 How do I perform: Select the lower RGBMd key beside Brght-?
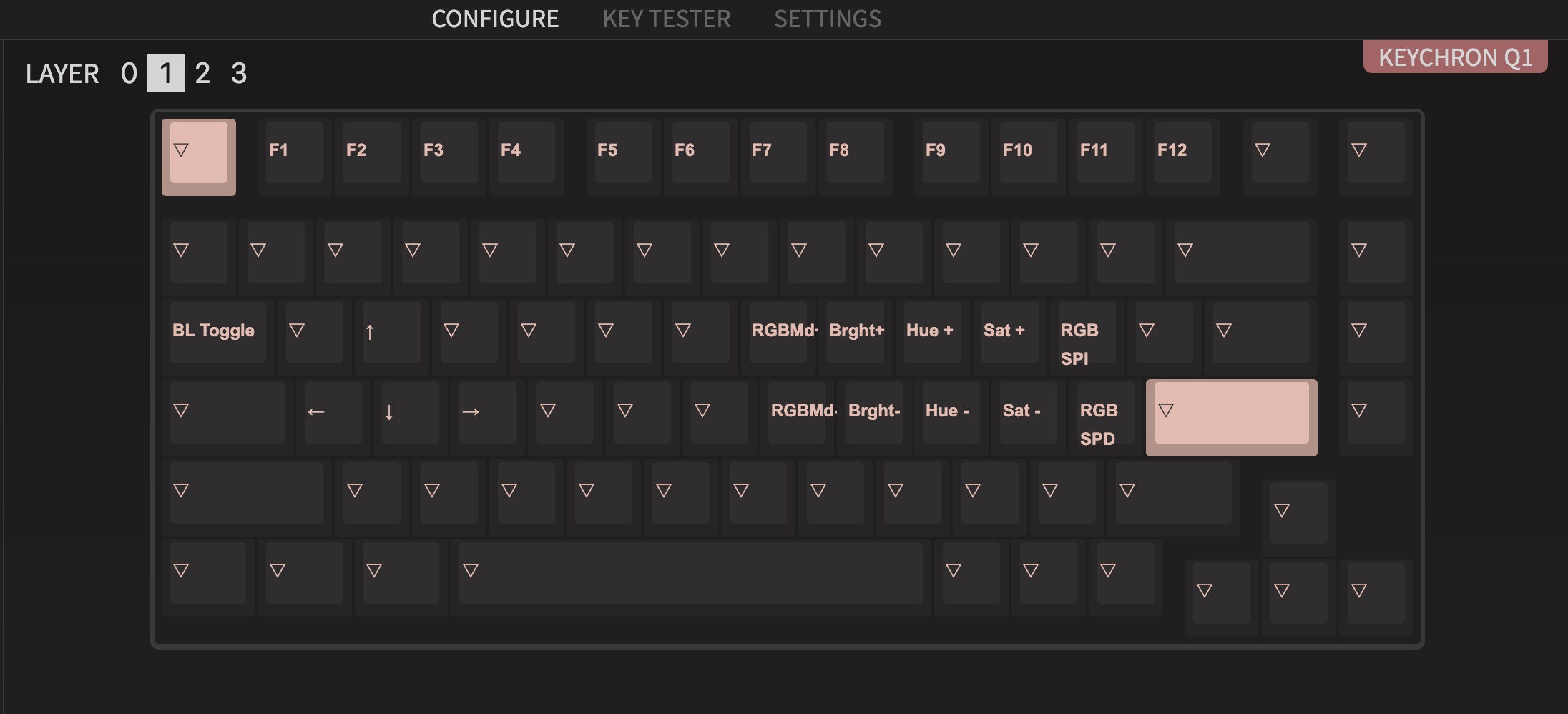click(797, 418)
